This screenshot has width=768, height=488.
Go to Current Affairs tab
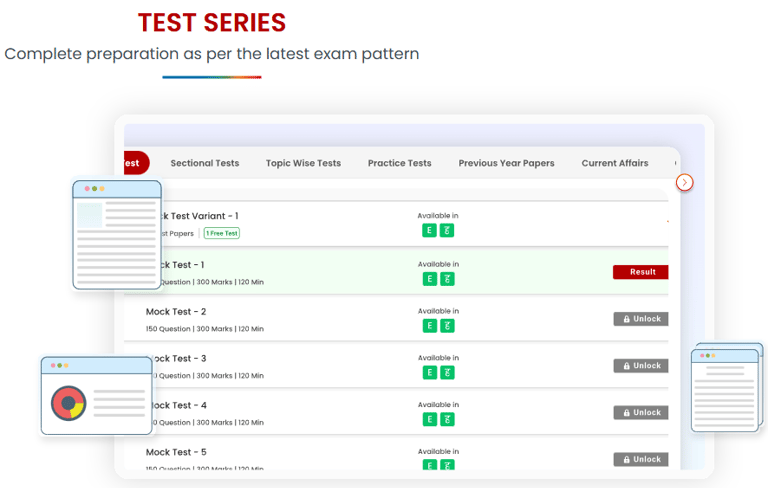tap(615, 163)
